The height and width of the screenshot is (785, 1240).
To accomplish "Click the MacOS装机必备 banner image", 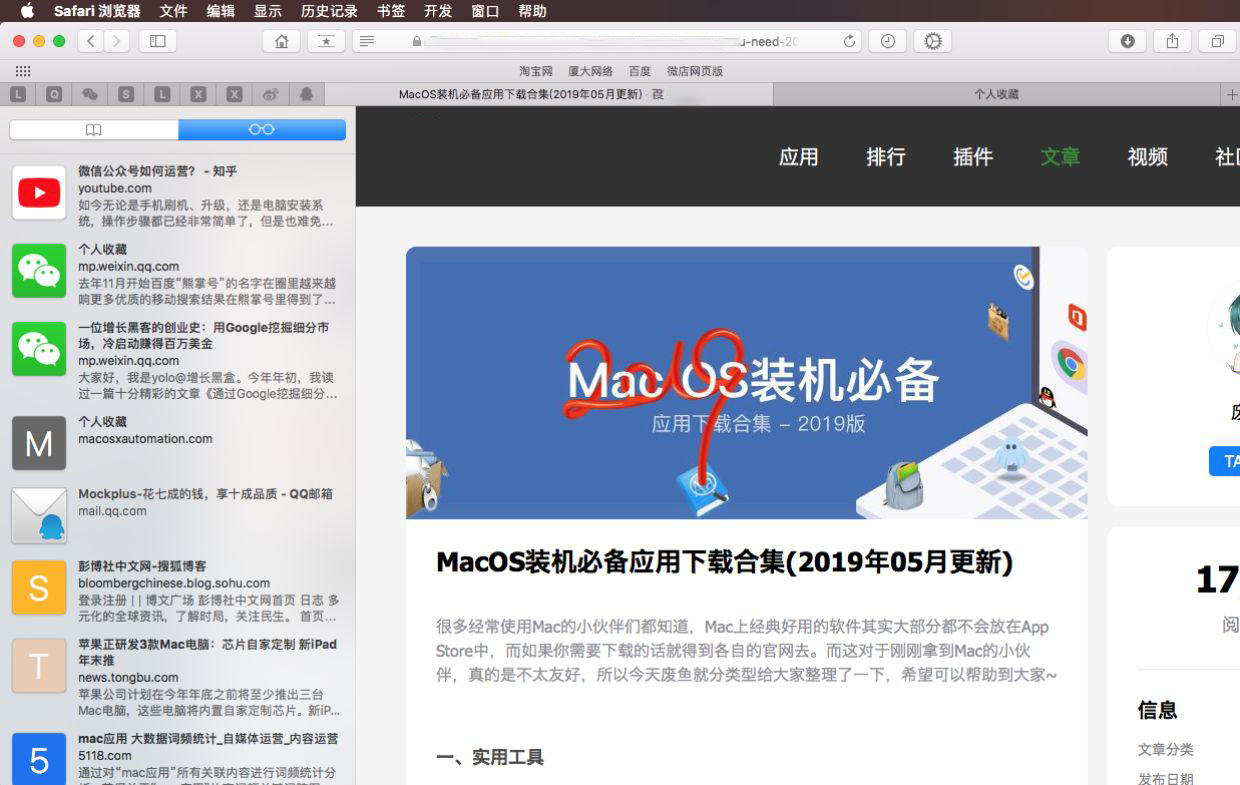I will pyautogui.click(x=747, y=383).
